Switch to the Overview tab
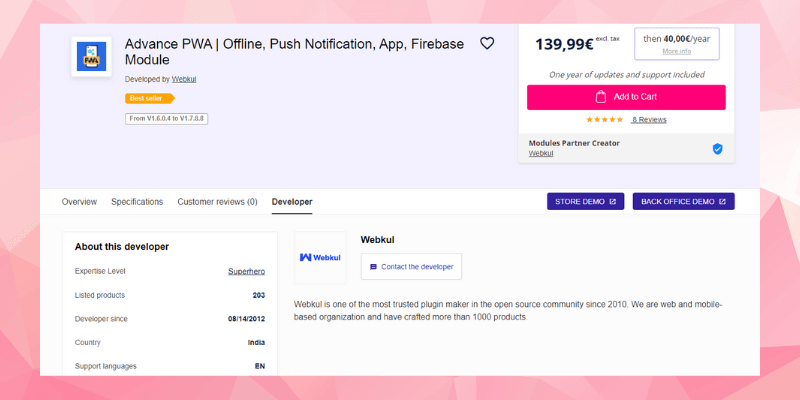Screen dimensions: 800x400 pos(79,202)
